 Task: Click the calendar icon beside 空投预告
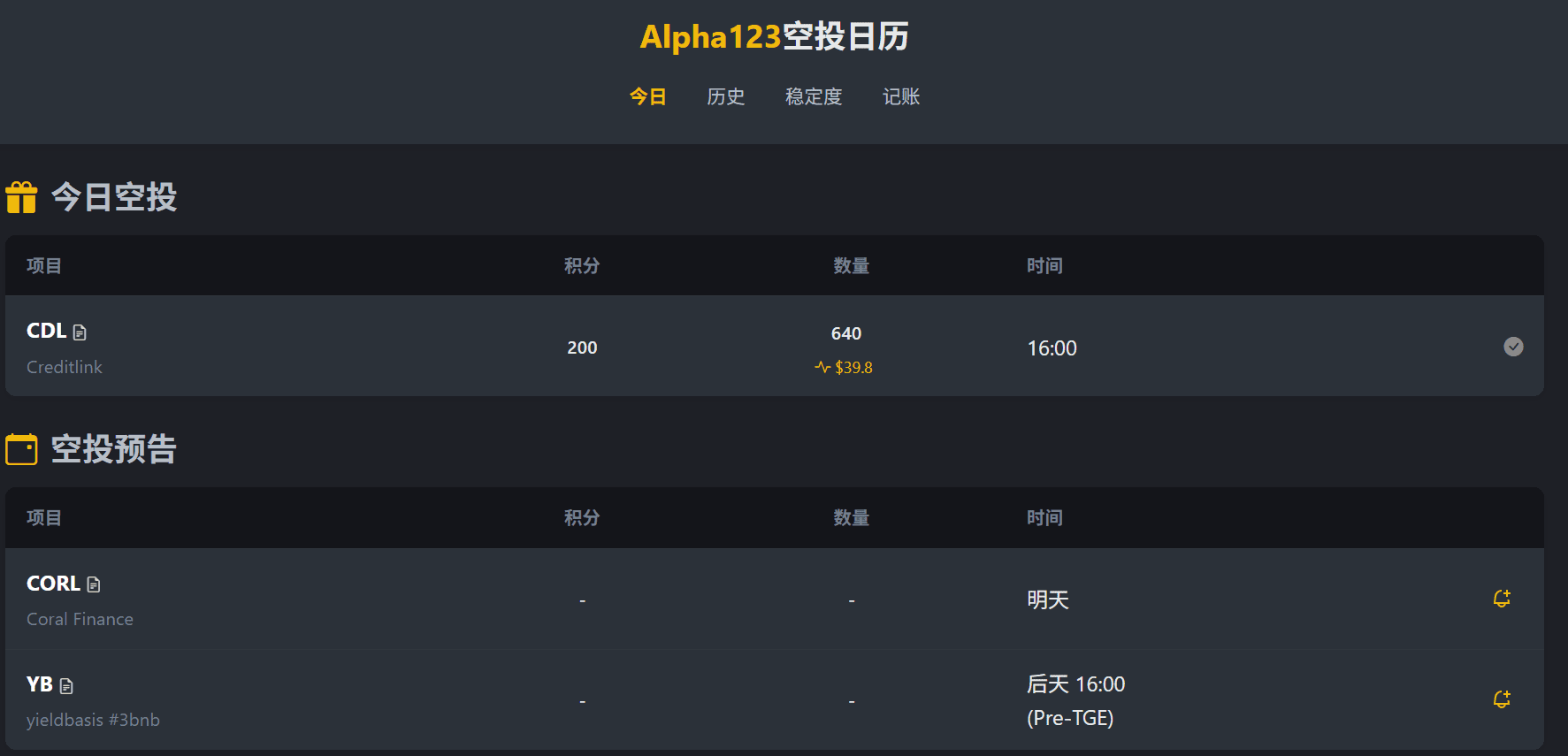[x=21, y=449]
